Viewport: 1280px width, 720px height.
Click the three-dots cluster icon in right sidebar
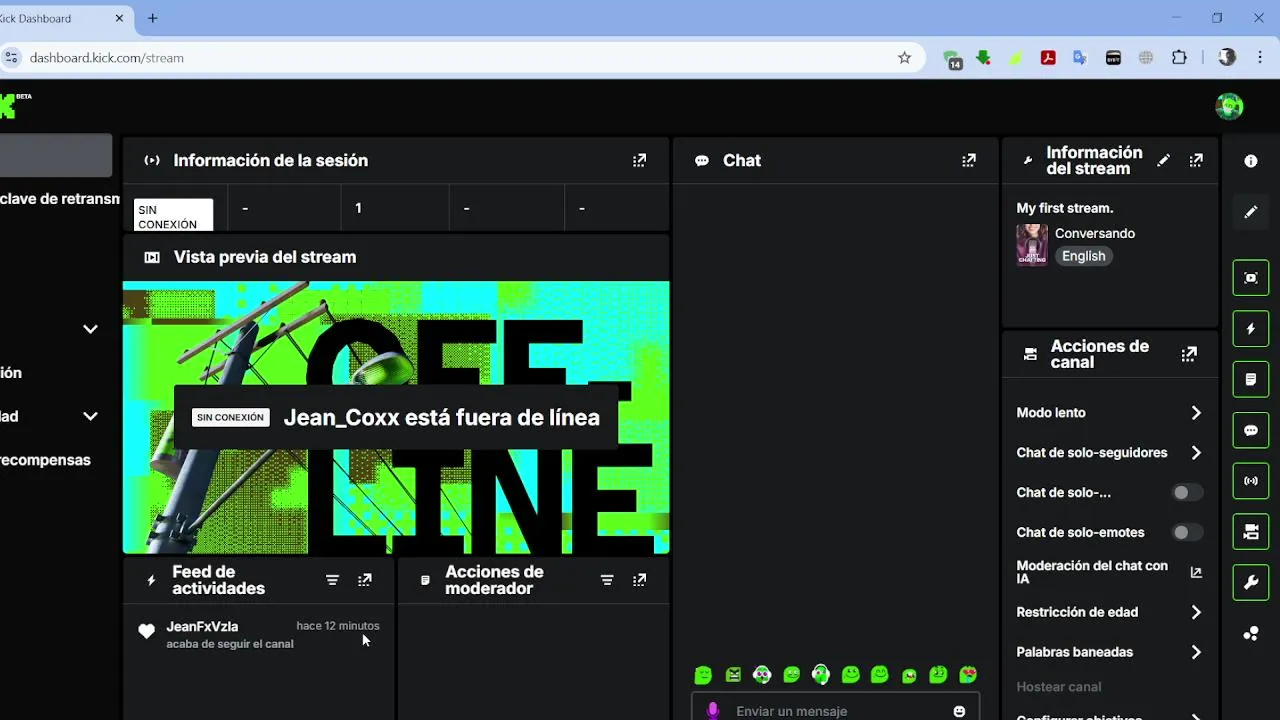pyautogui.click(x=1251, y=633)
